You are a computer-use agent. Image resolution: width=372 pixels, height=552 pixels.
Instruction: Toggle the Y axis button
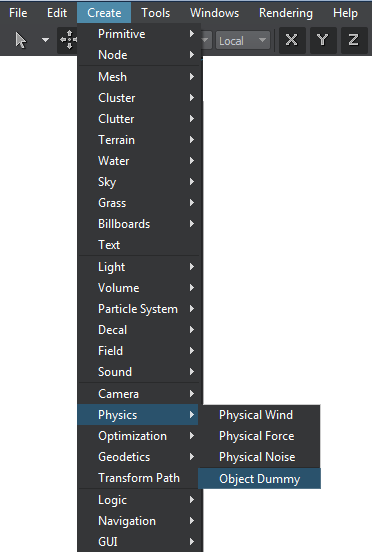[x=323, y=40]
